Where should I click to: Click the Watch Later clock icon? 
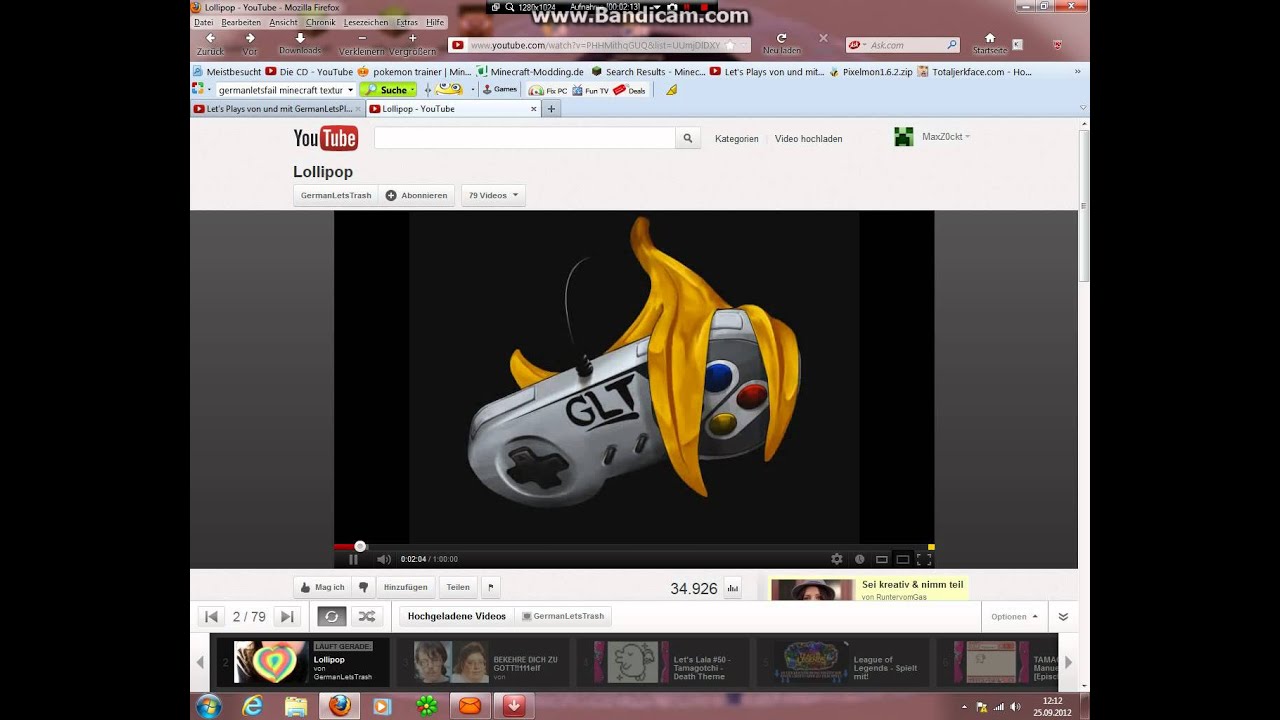860,559
